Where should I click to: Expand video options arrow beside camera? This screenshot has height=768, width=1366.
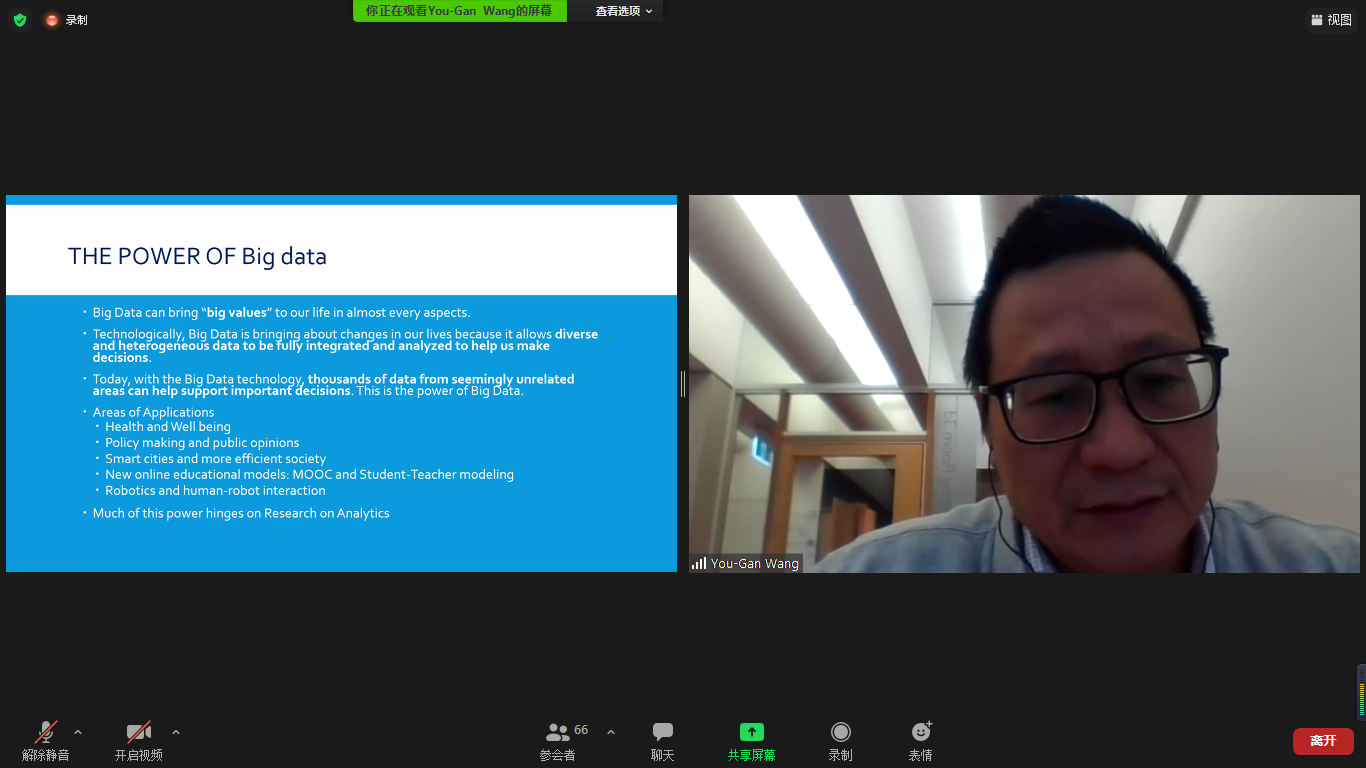pos(176,732)
